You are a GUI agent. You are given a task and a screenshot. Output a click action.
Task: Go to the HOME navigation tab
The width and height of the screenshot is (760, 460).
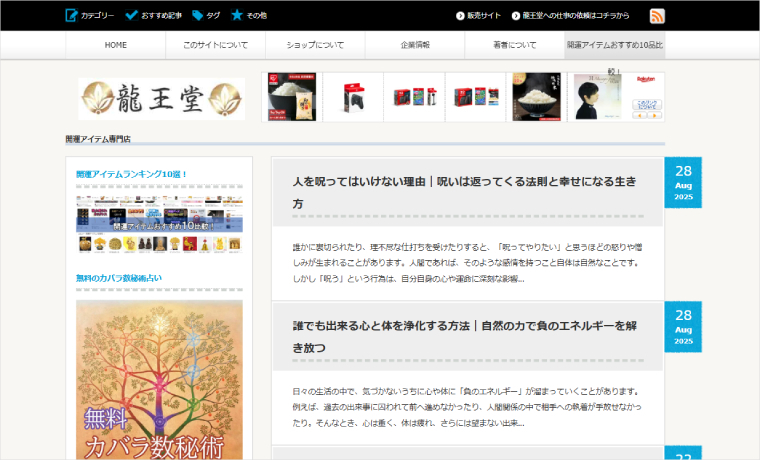tap(116, 45)
